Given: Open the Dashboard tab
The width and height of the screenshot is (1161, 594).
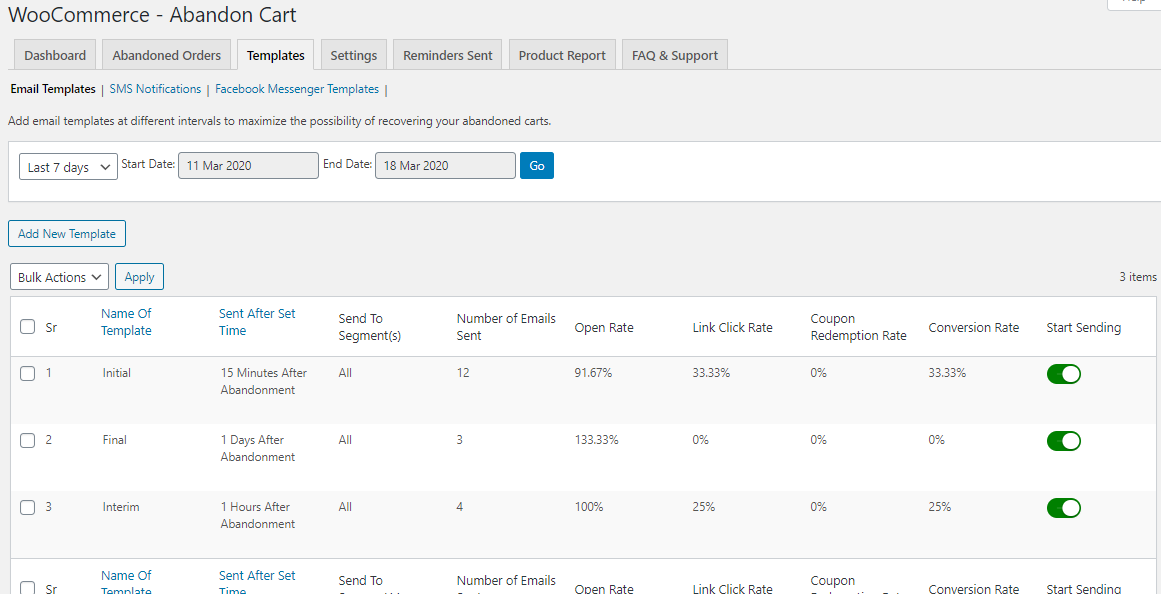Looking at the screenshot, I should pos(55,55).
